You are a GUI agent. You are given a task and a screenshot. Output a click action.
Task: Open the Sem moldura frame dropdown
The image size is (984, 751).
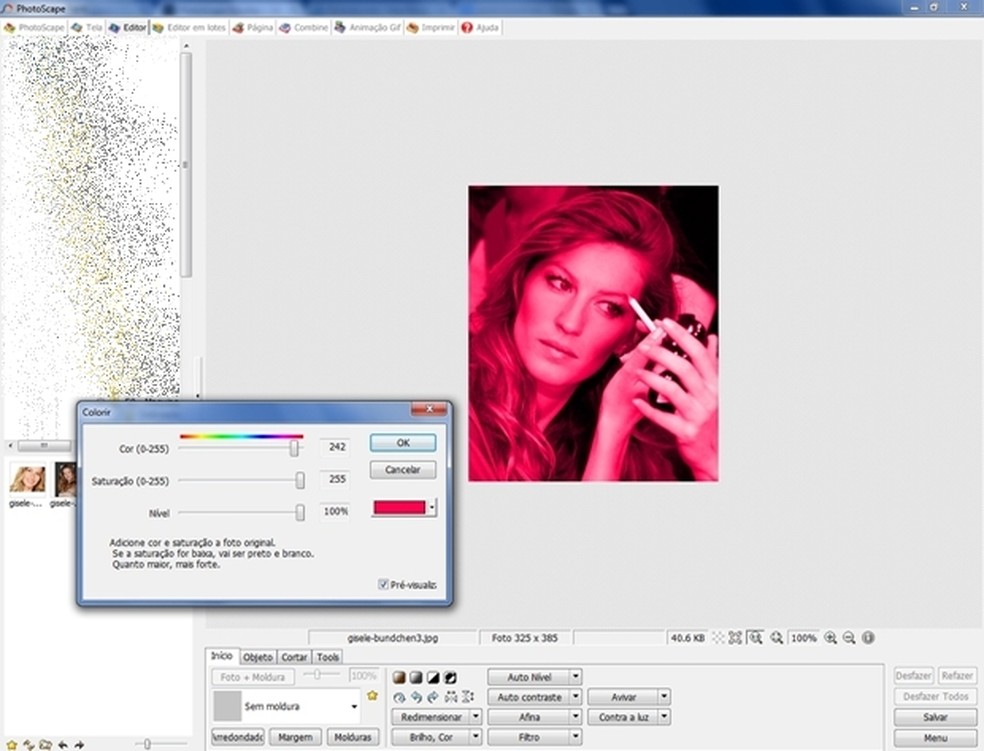point(354,707)
